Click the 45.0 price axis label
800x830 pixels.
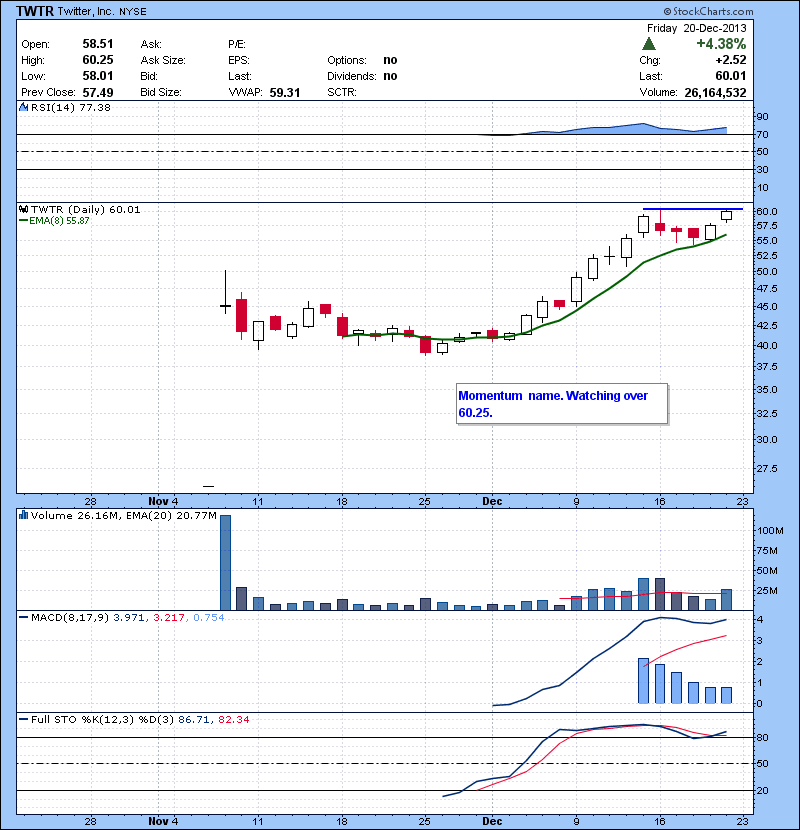(767, 306)
